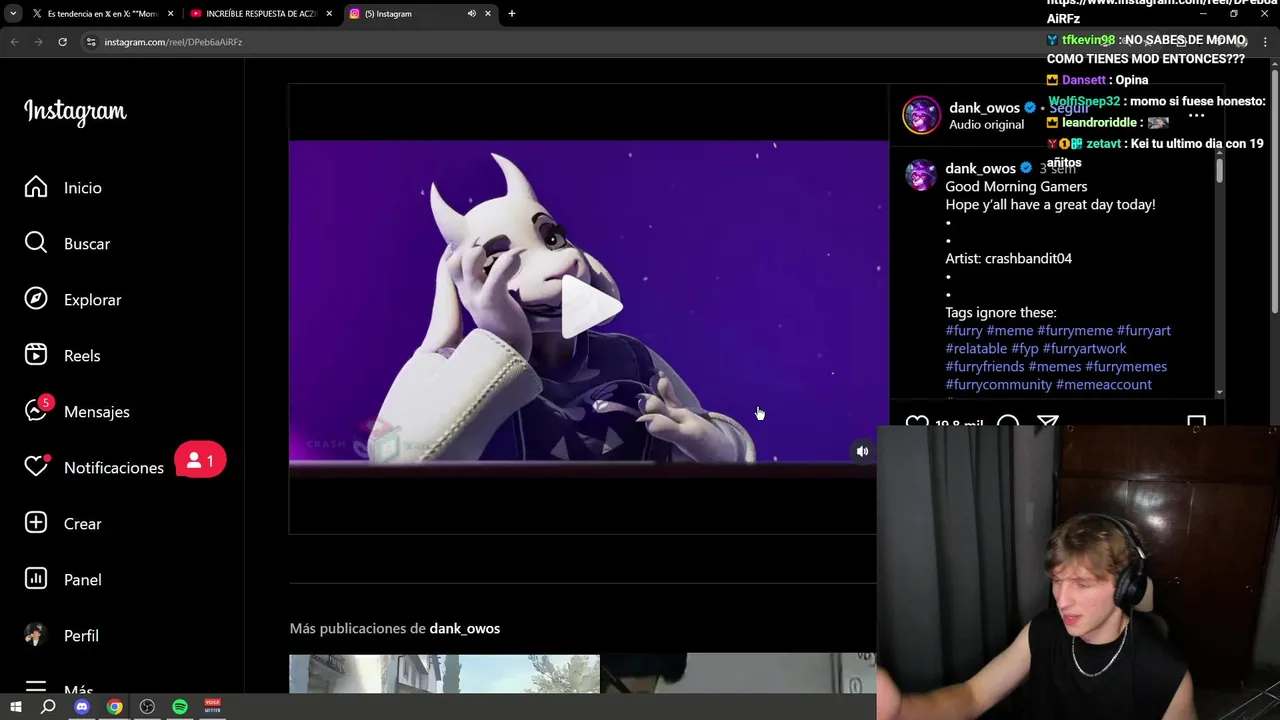Open post options three dots
This screenshot has width=1280, height=720.
click(x=1196, y=116)
